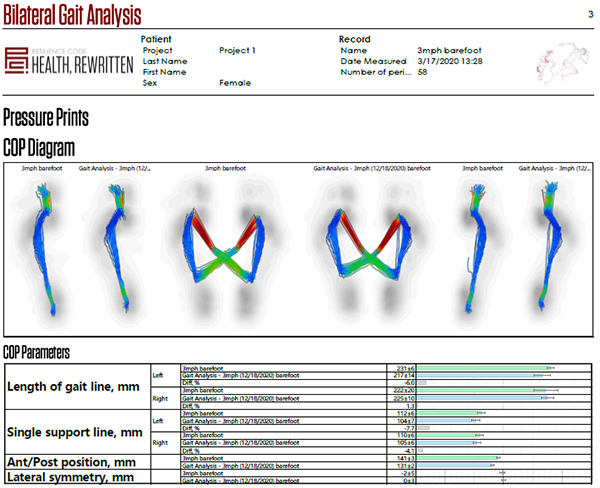
Task: Click the Project 1 value in Patient section
Action: tap(237, 49)
